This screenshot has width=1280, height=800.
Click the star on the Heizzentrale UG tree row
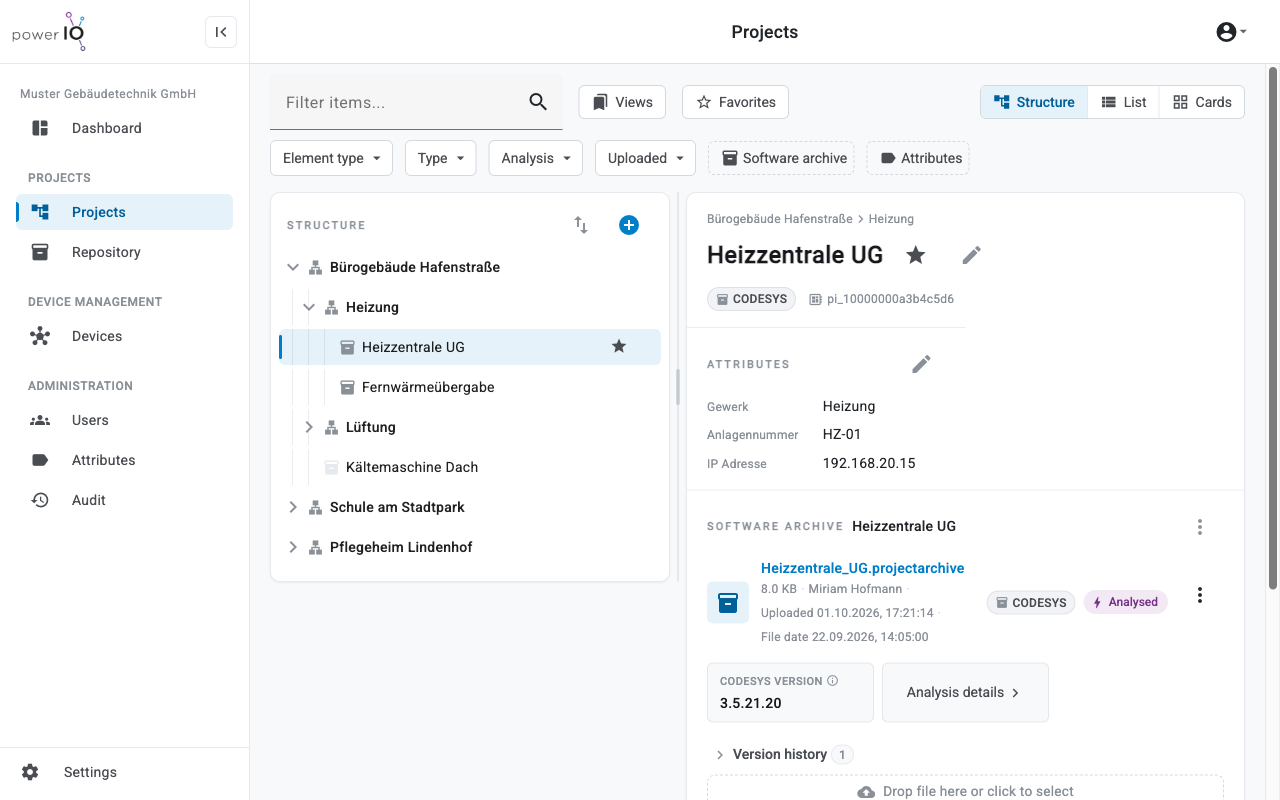619,346
